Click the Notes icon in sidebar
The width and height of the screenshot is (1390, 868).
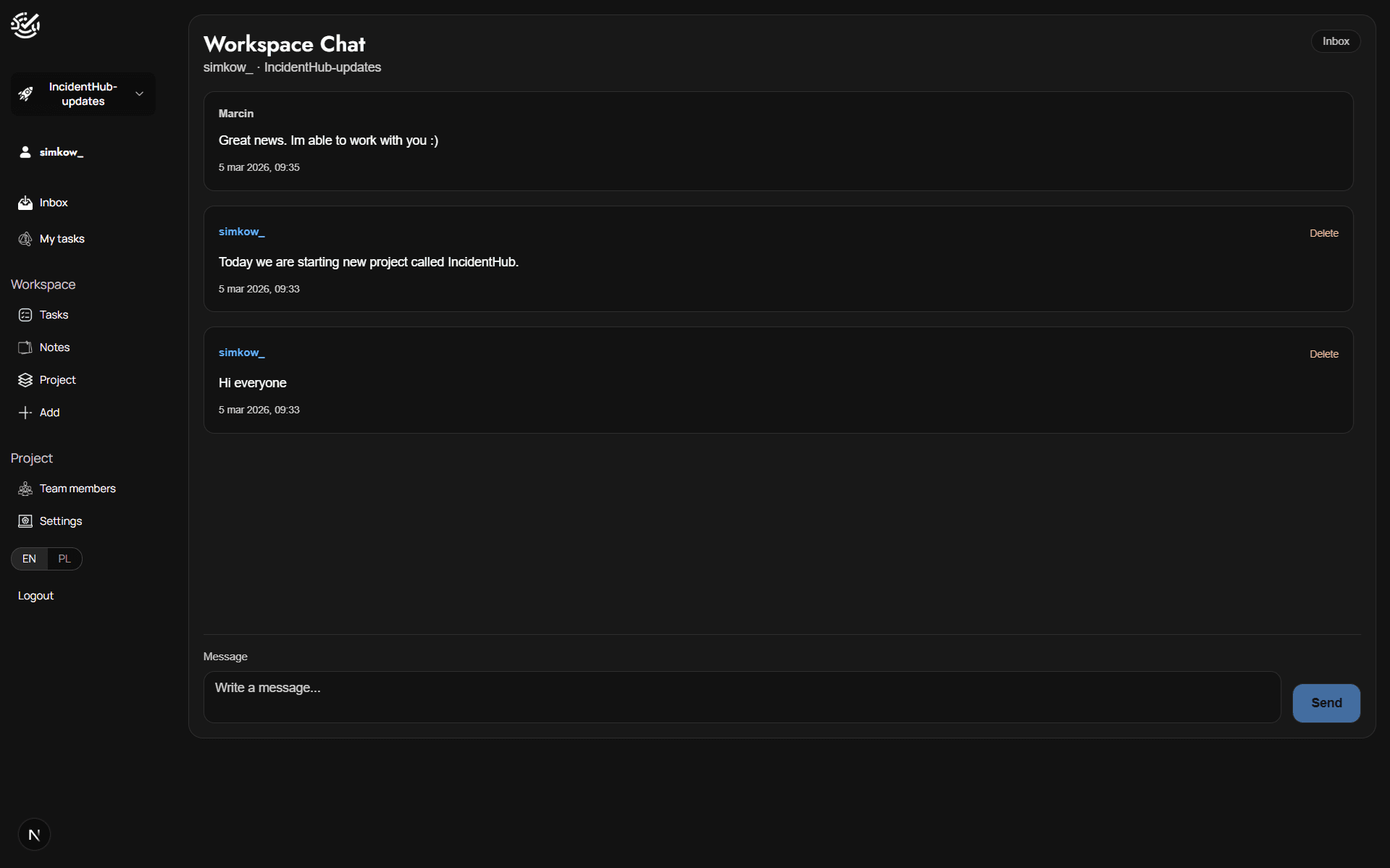(25, 347)
